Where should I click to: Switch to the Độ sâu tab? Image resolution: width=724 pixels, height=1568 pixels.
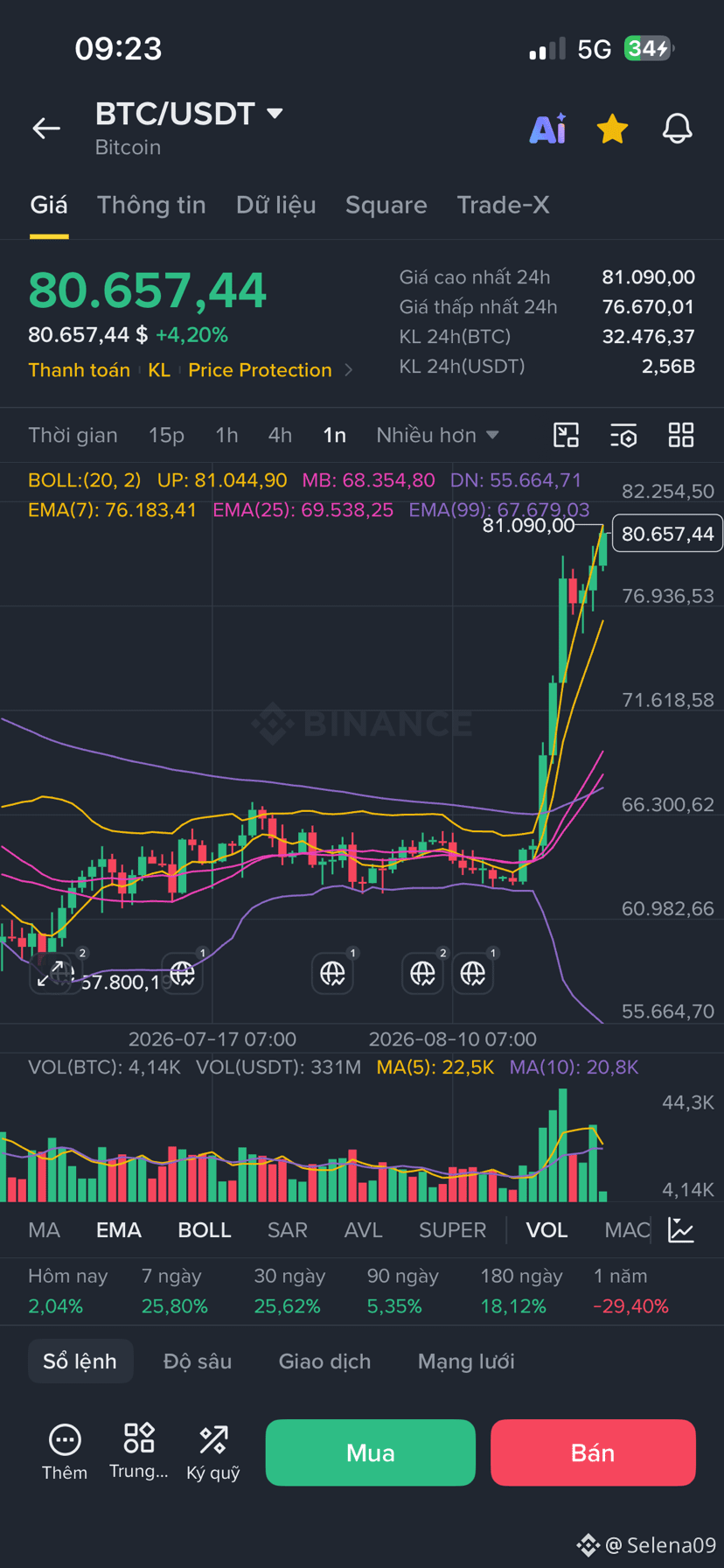[x=198, y=1361]
